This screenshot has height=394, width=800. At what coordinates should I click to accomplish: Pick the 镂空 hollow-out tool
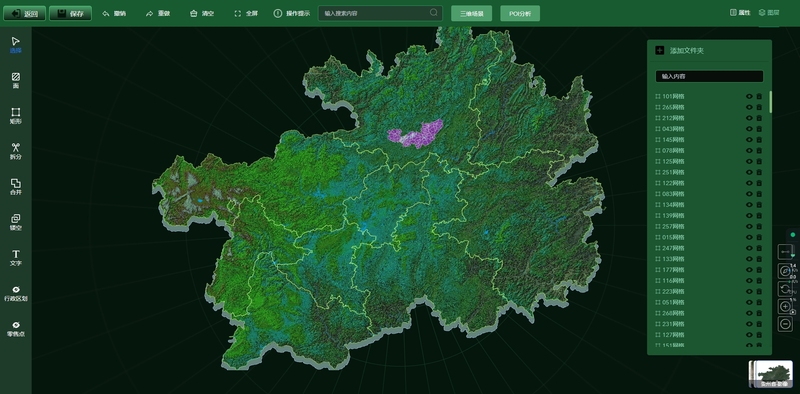(x=15, y=222)
